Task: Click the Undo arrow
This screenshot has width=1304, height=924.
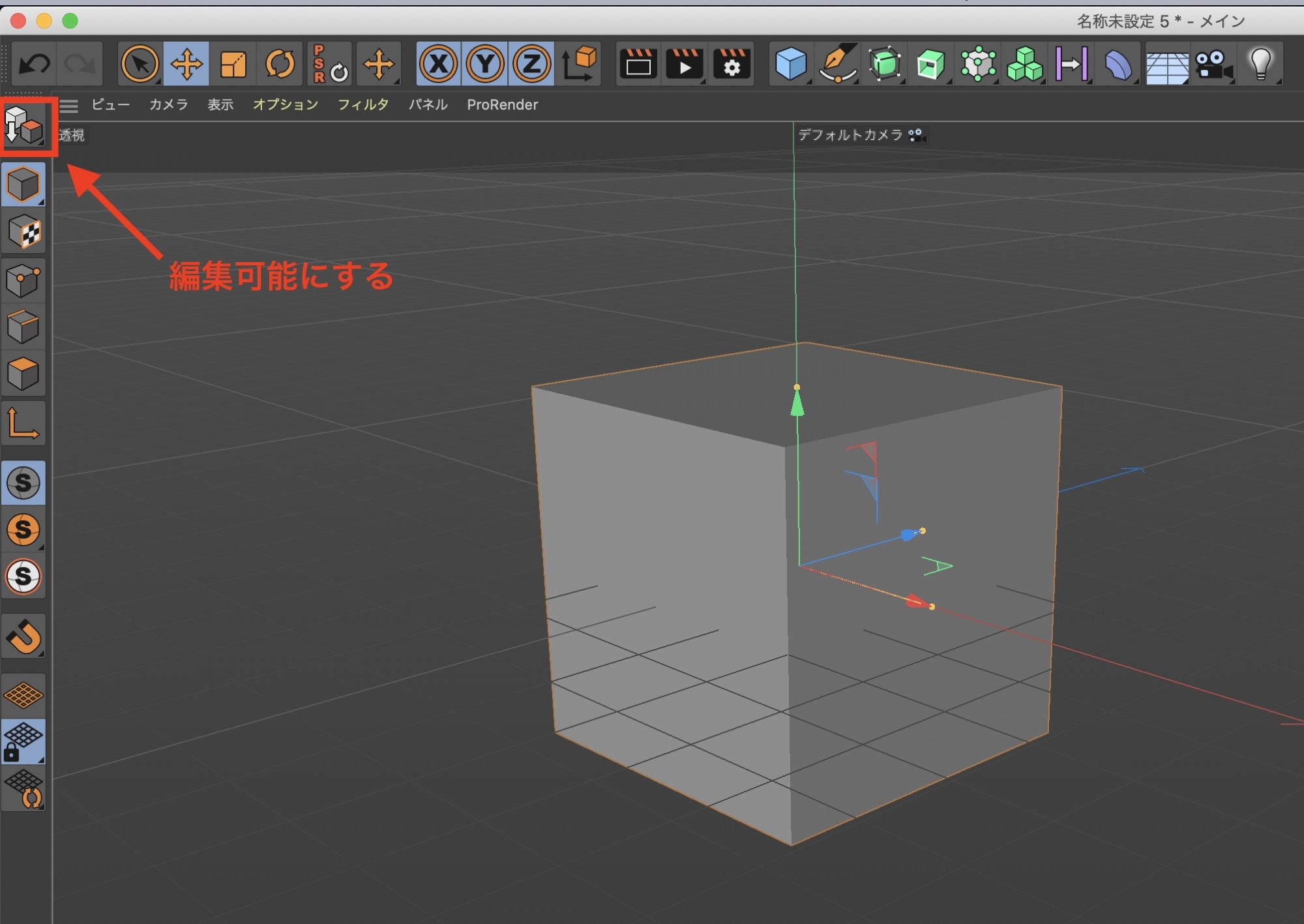Action: click(x=34, y=64)
